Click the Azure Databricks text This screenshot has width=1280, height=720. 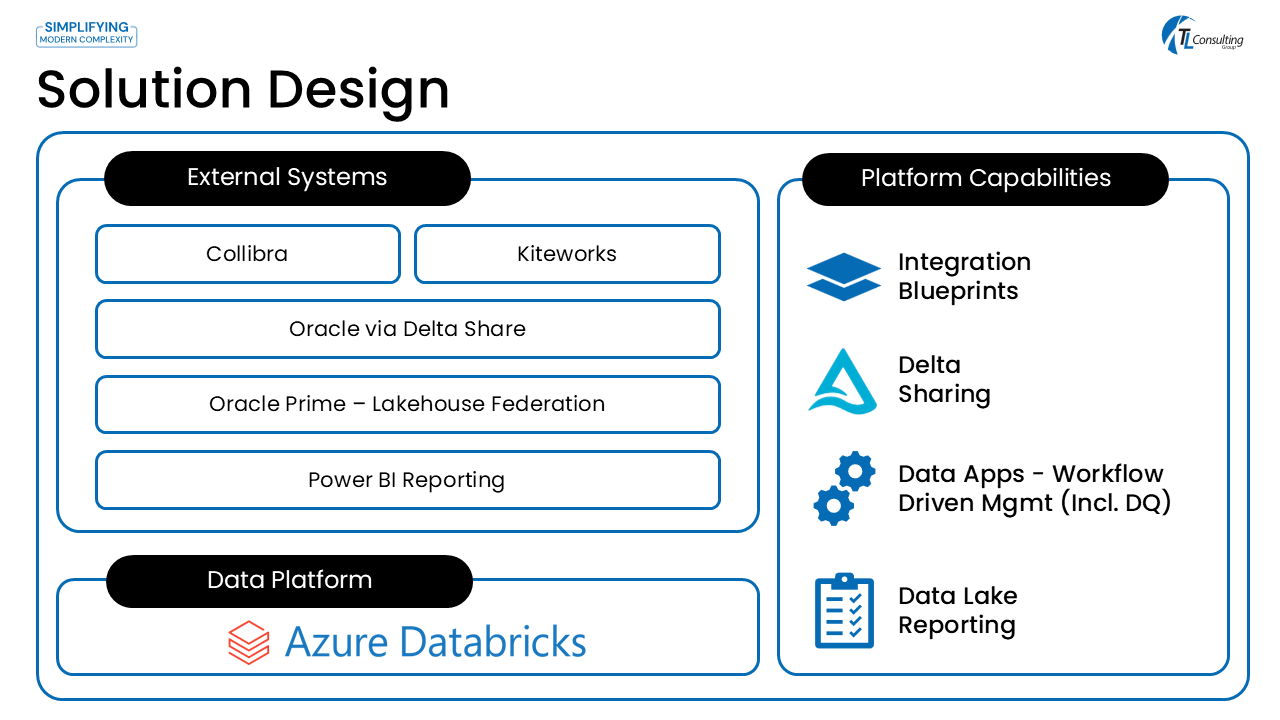click(x=435, y=642)
